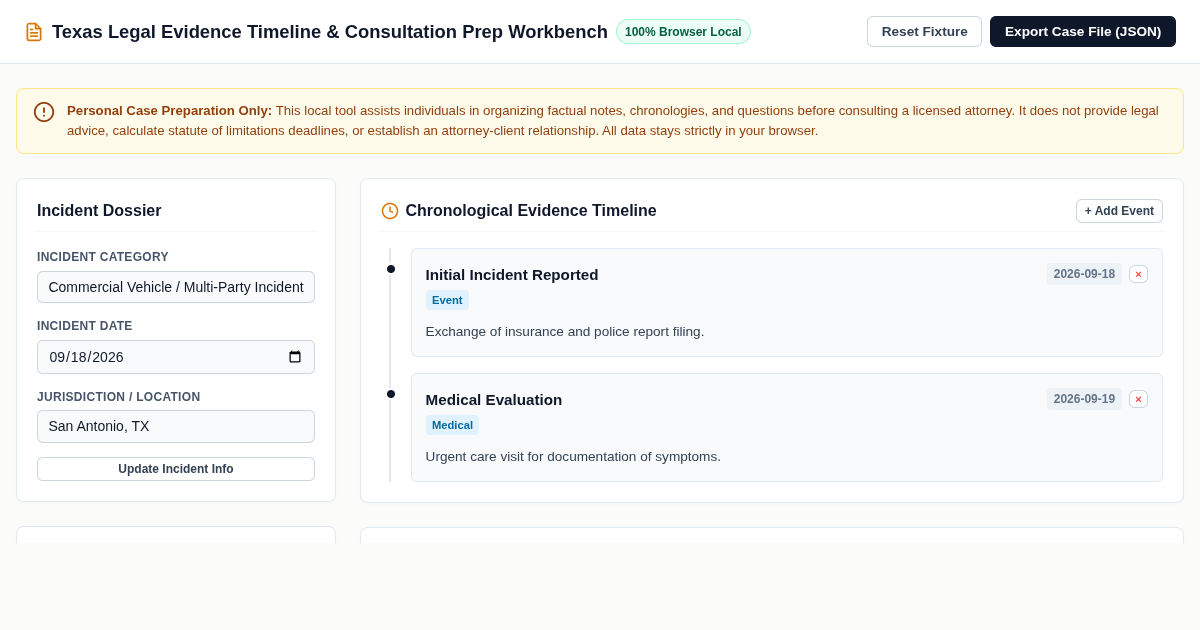Screen dimensions: 1200x630
Task: Click the Texas Legal Evidence Timeline workbench title
Action: (x=330, y=32)
